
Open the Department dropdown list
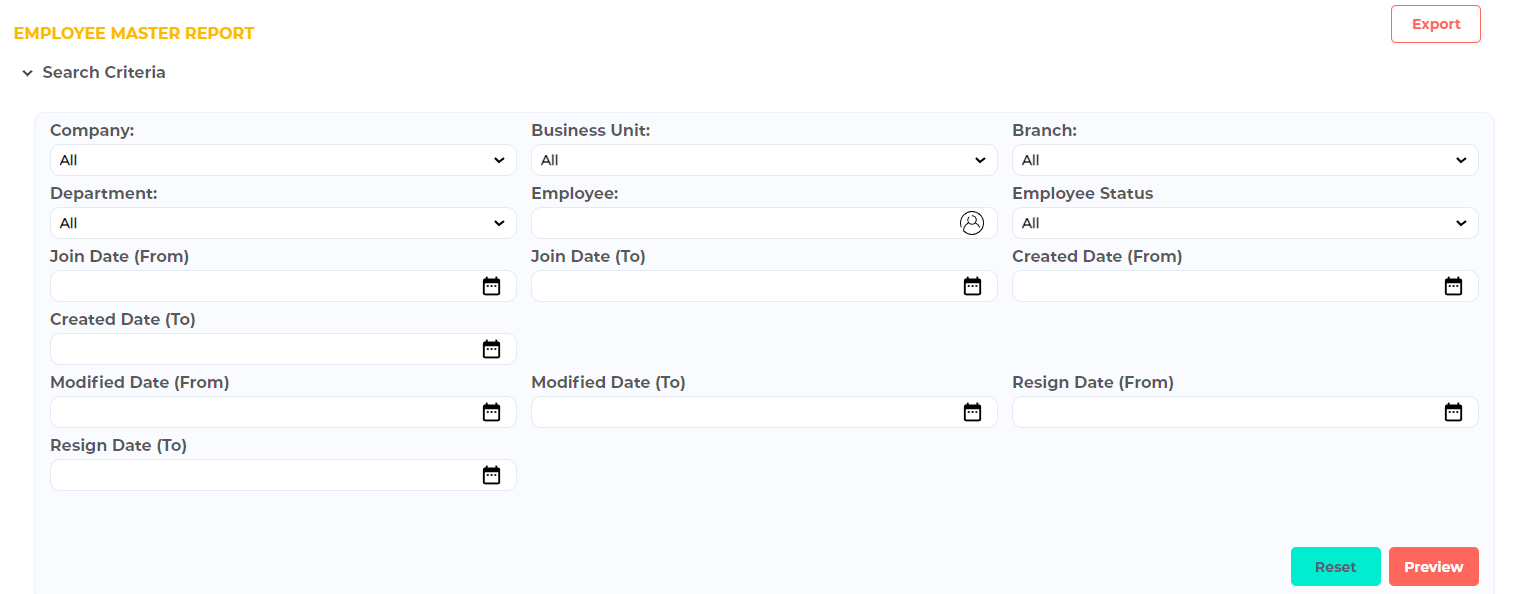click(283, 223)
